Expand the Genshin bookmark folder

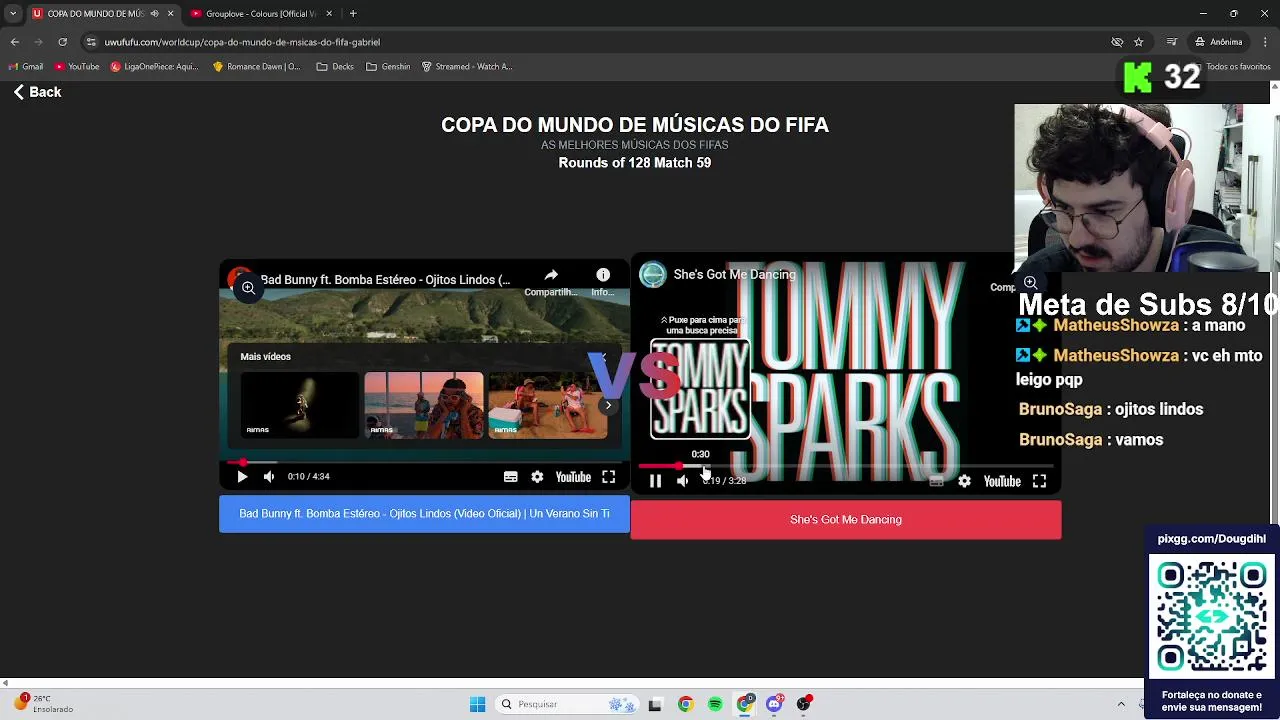coord(388,67)
